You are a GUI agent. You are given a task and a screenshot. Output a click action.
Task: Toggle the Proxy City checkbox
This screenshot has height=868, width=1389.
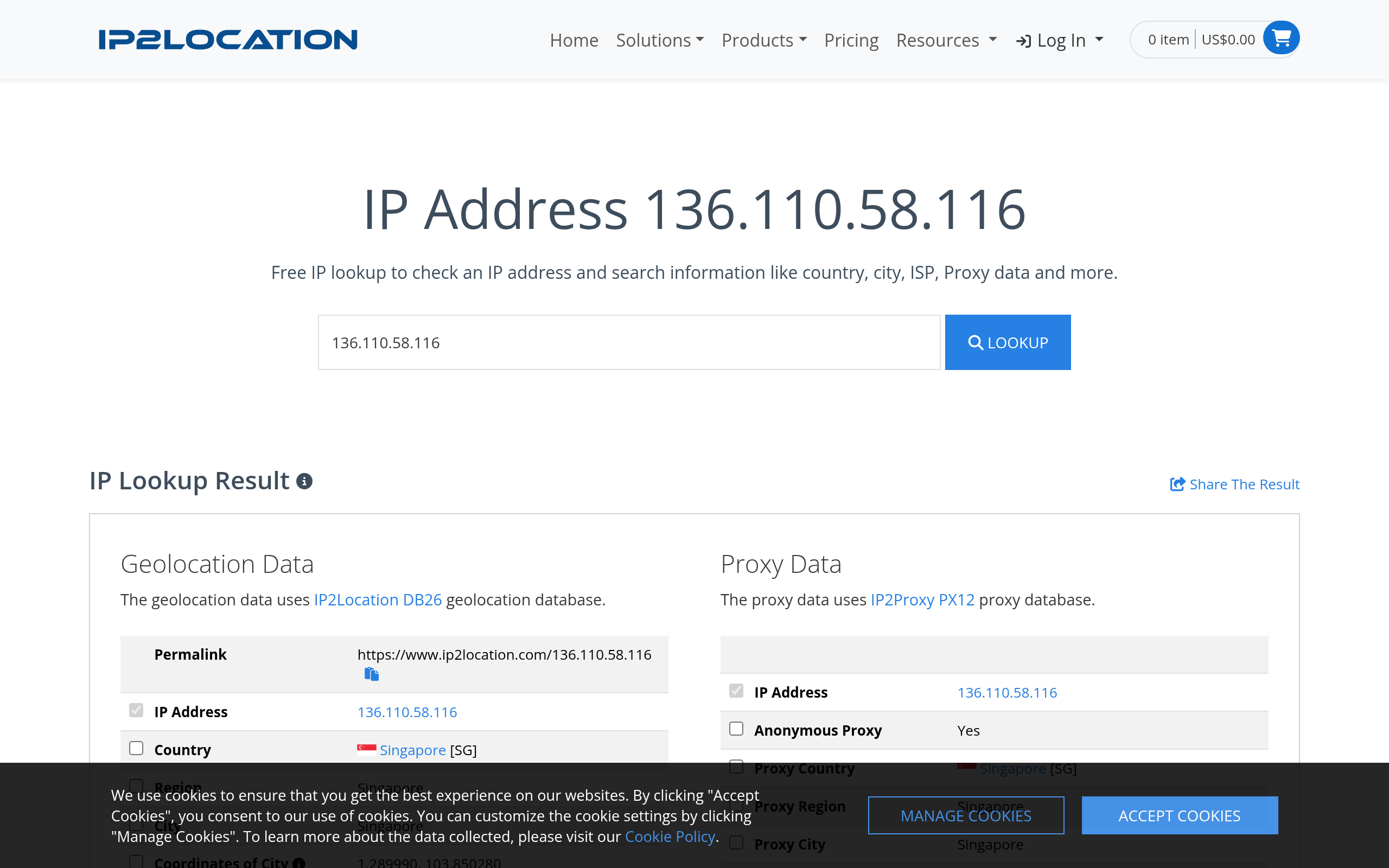[x=736, y=842]
